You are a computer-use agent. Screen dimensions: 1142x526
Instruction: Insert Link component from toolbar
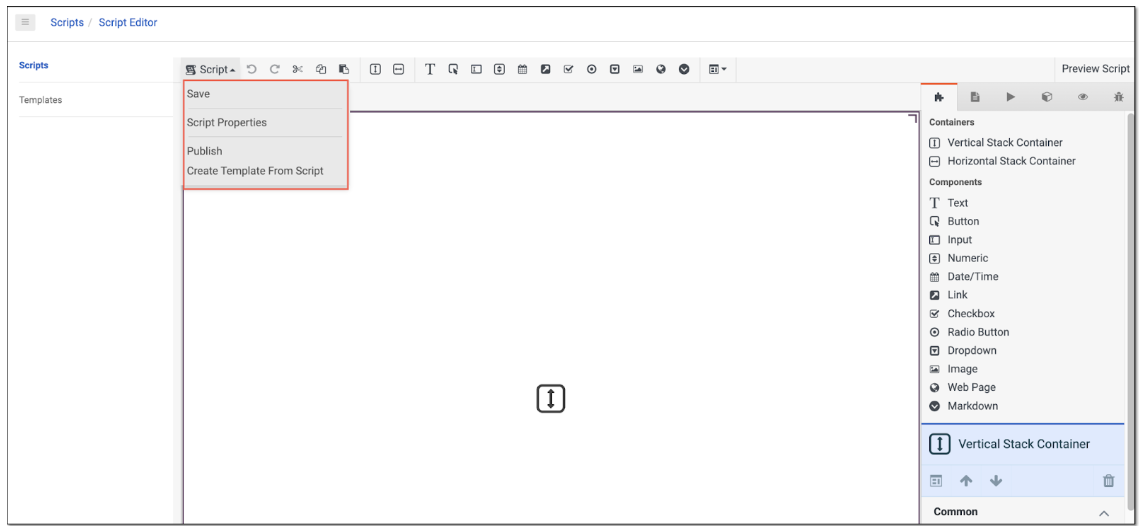click(x=545, y=69)
